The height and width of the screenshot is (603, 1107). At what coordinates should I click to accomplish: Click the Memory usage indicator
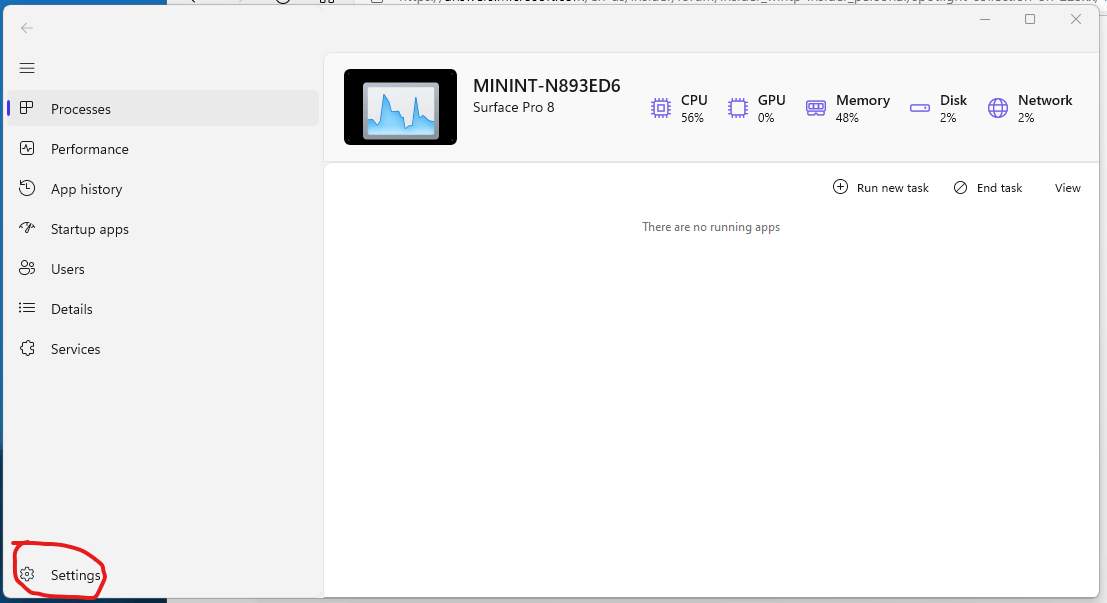point(847,108)
